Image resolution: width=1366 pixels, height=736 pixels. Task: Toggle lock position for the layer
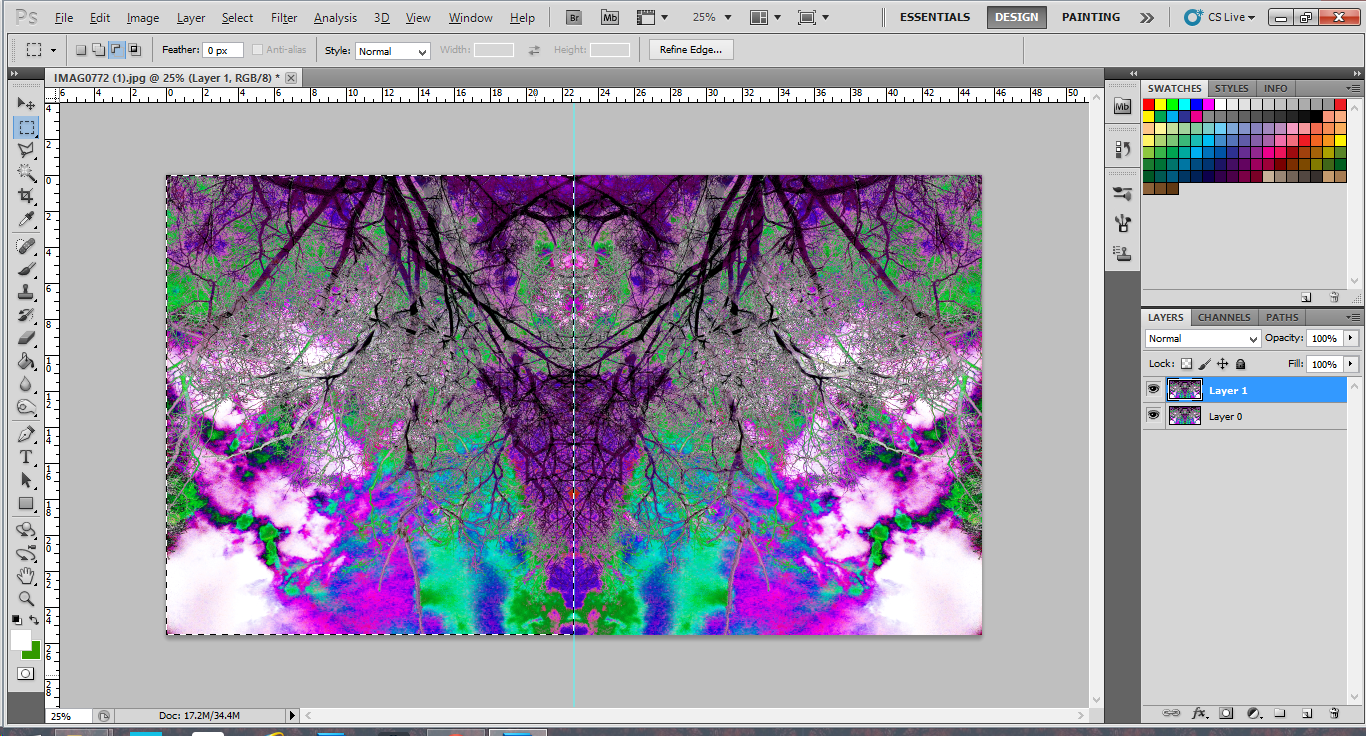pos(1222,365)
